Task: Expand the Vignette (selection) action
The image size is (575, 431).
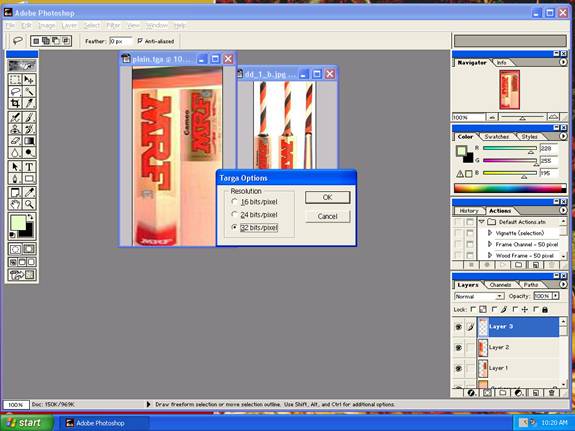Action: point(490,233)
